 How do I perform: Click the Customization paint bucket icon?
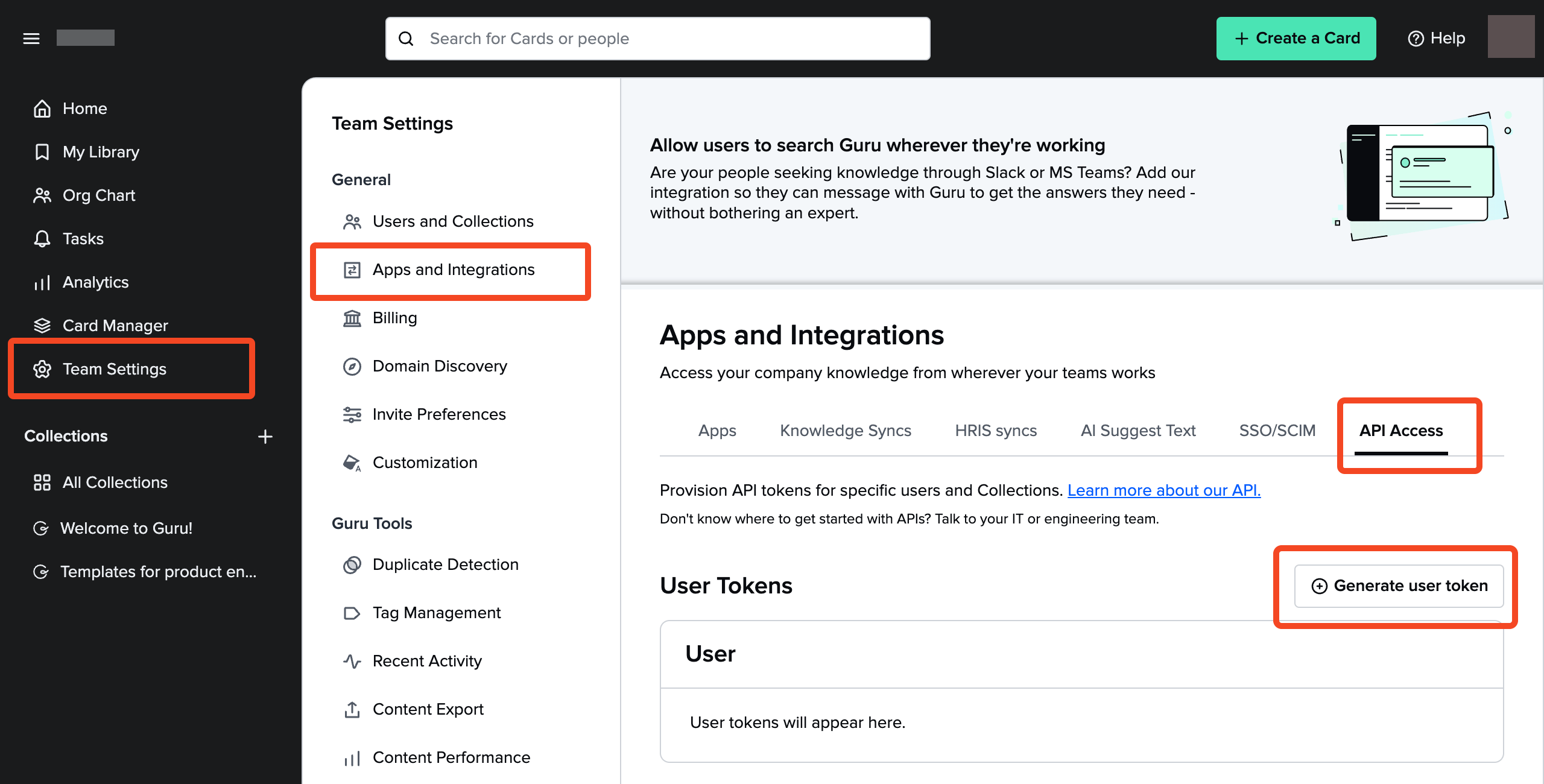coord(352,463)
